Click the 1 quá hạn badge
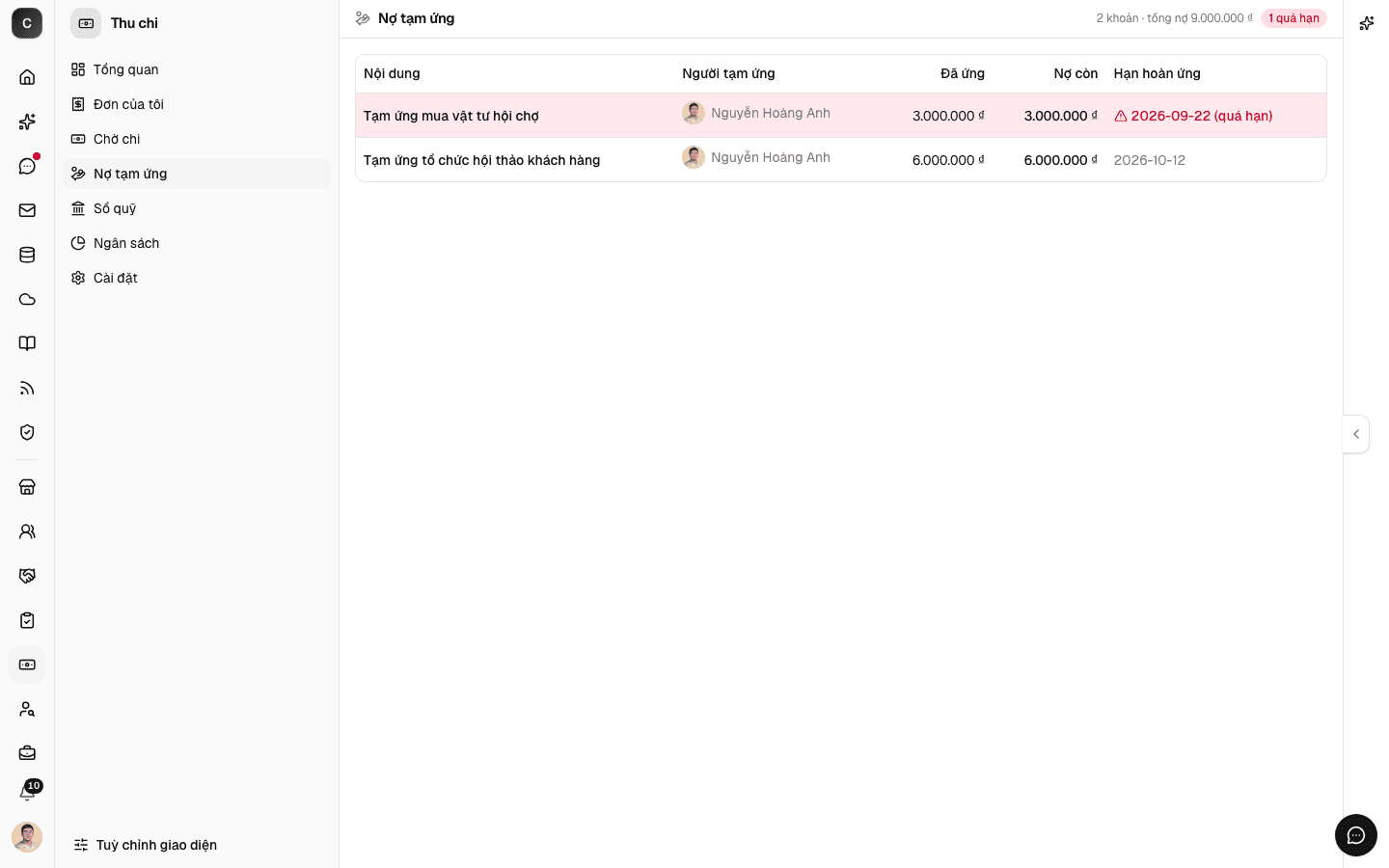Screen dimensions: 1389x868 point(1294,18)
